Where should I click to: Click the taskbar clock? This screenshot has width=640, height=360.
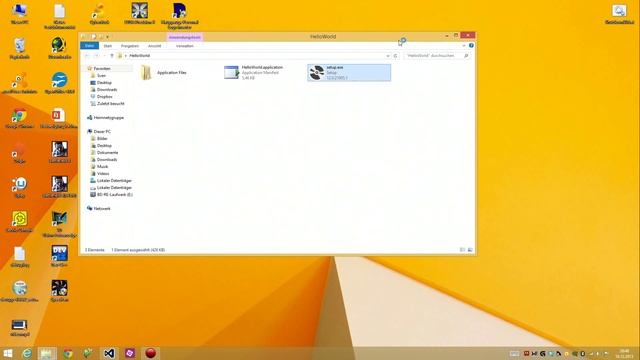[x=624, y=353]
